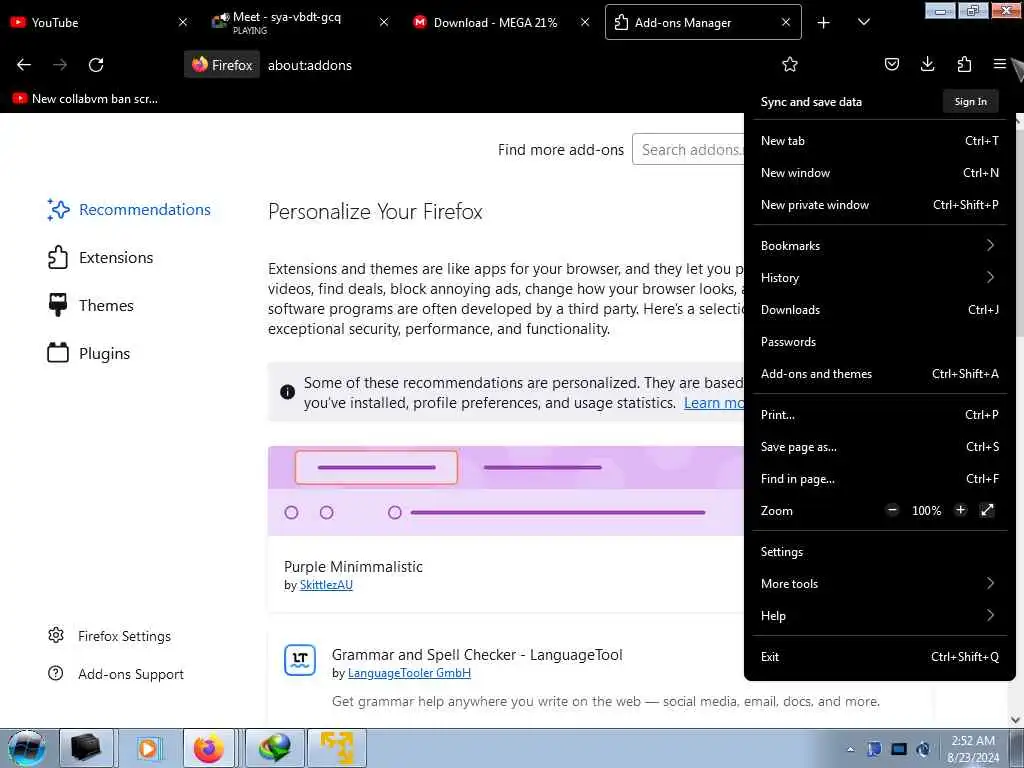Zoom out with the minus button
Viewport: 1024px width, 768px height.
click(x=892, y=510)
